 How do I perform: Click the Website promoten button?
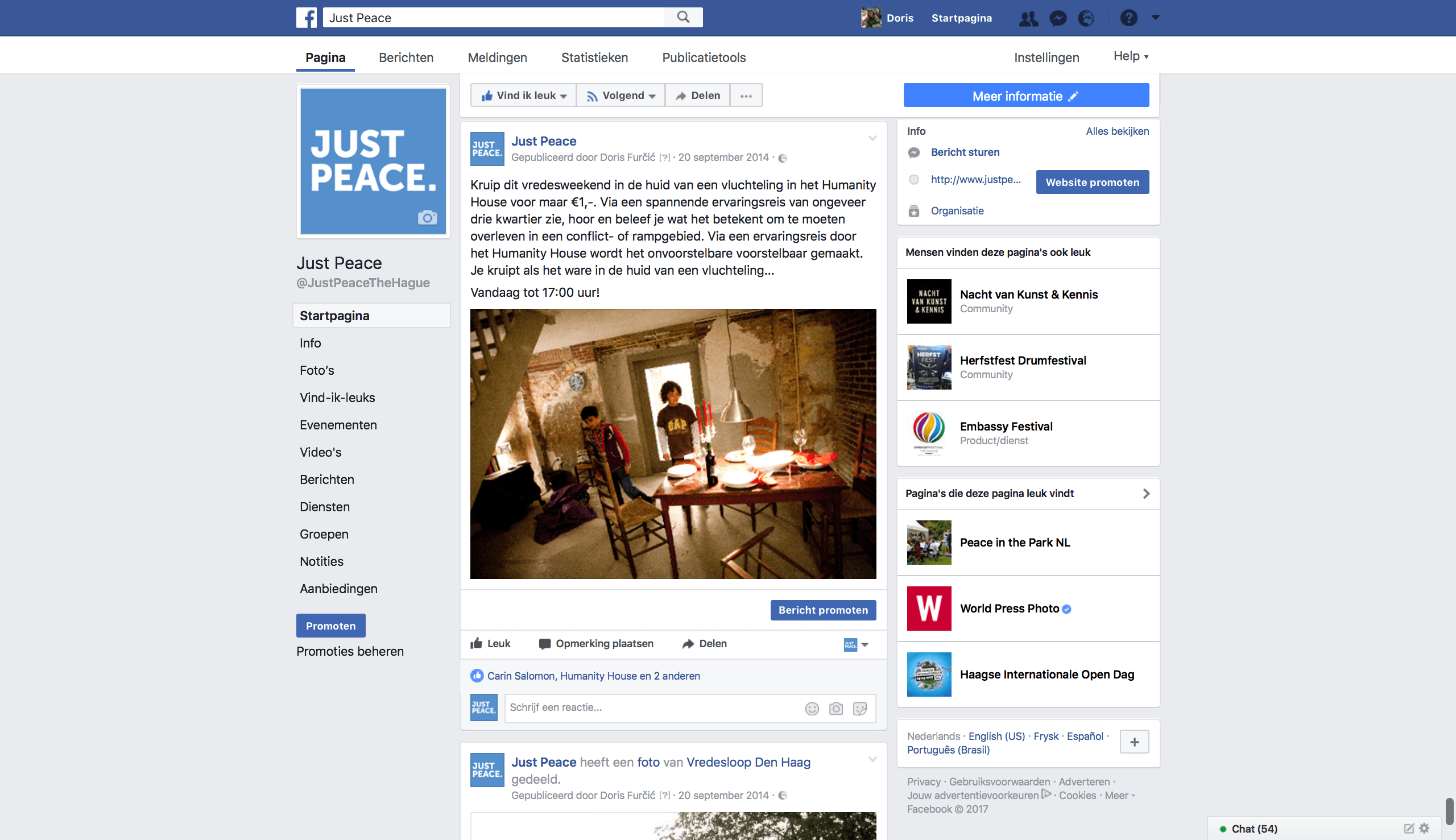click(1092, 183)
